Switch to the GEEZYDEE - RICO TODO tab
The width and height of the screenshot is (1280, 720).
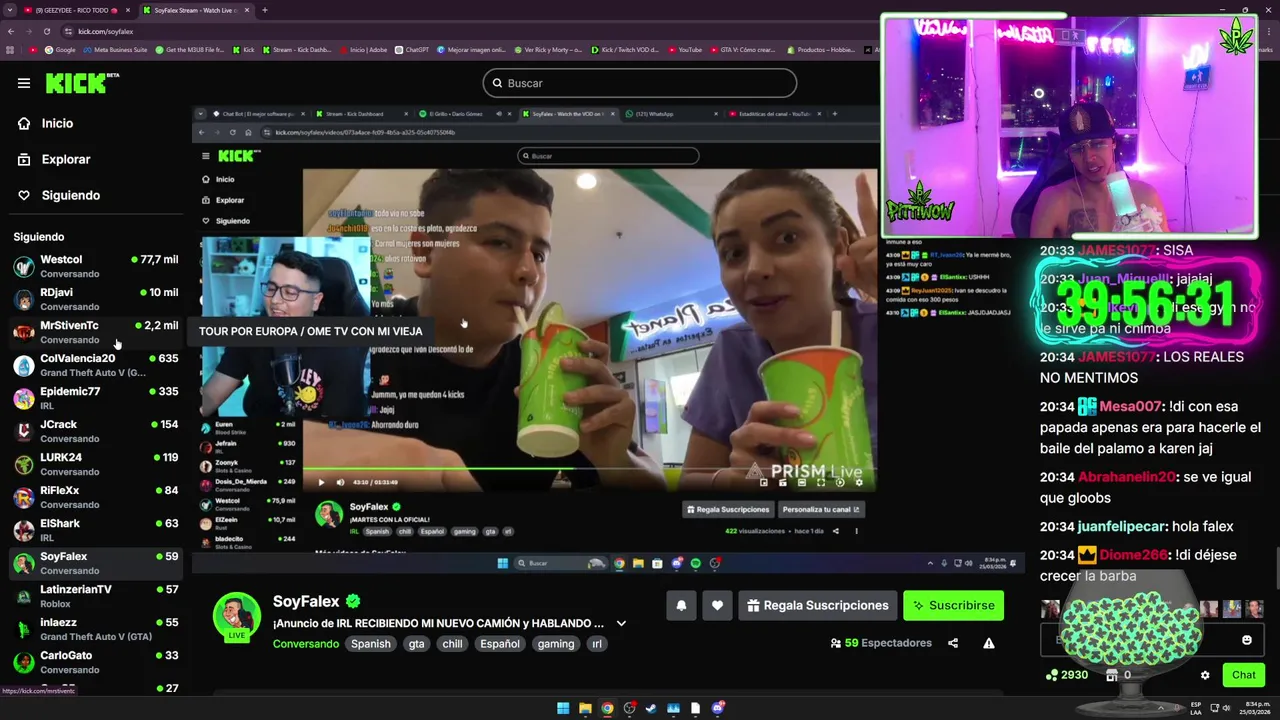75,10
